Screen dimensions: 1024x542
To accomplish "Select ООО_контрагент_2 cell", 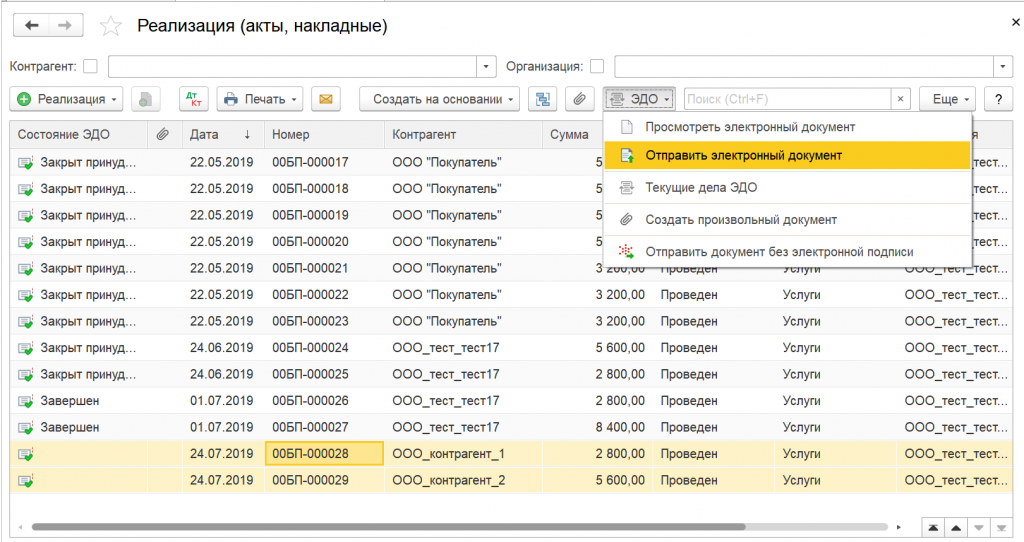I will 463,481.
